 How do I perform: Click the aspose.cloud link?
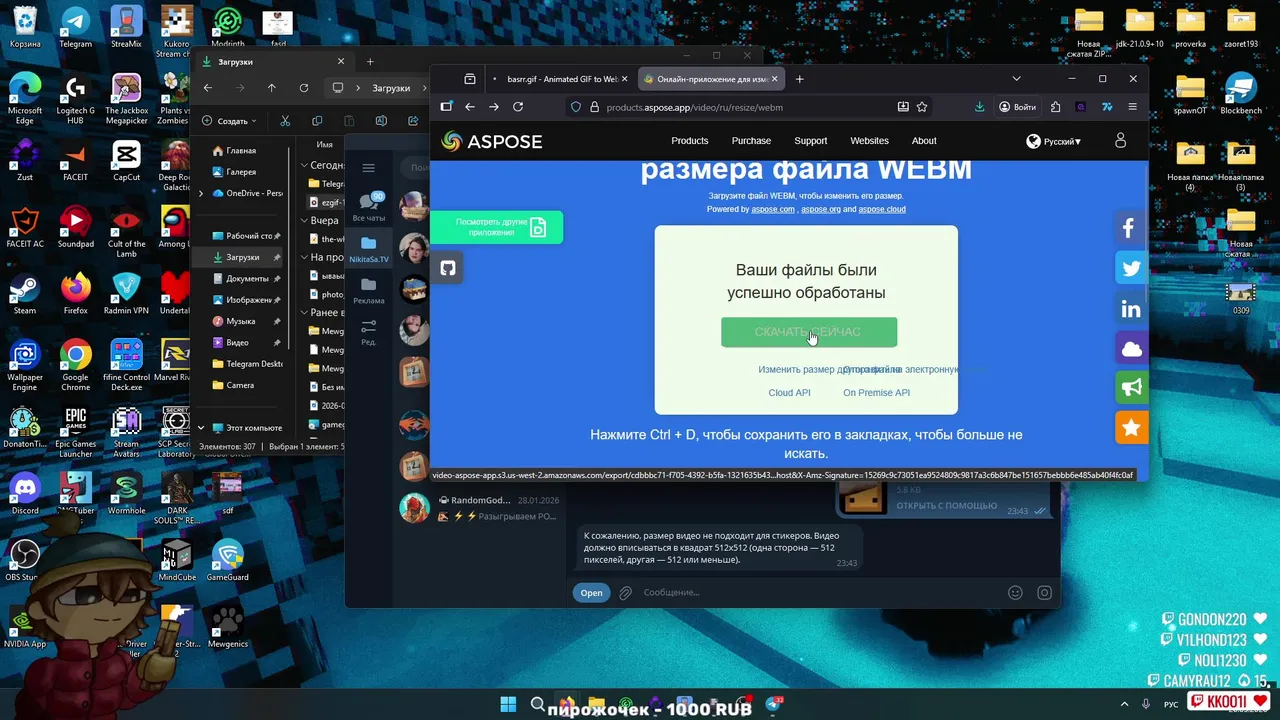(881, 209)
